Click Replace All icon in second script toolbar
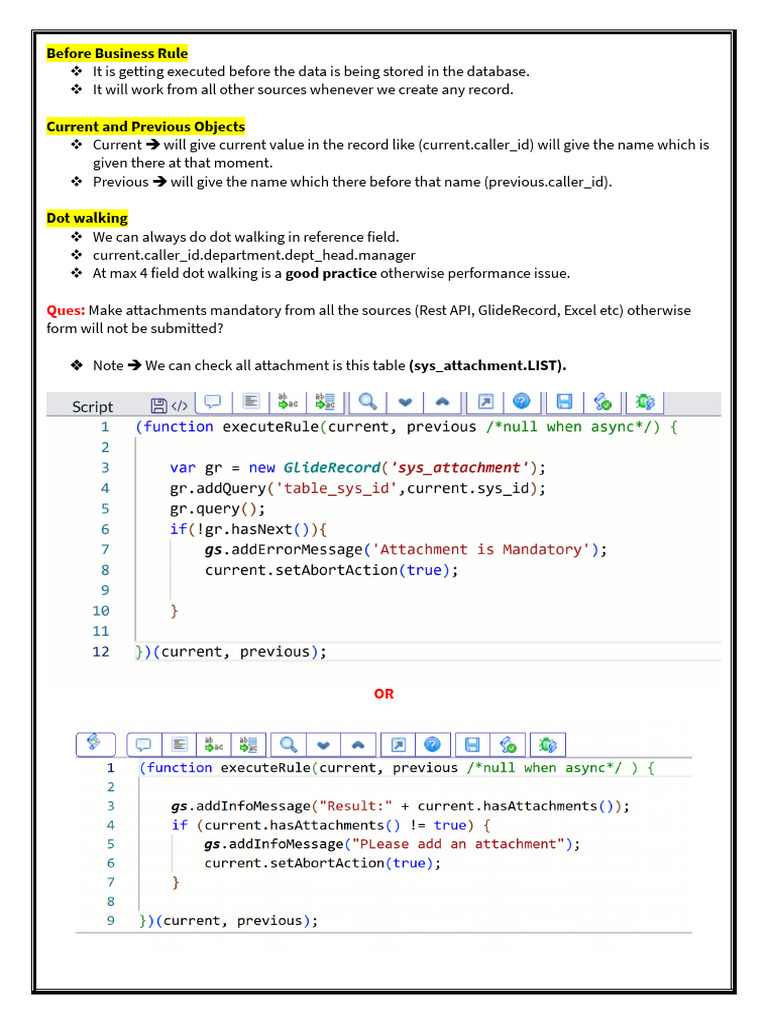The image size is (768, 1024). pos(249,744)
